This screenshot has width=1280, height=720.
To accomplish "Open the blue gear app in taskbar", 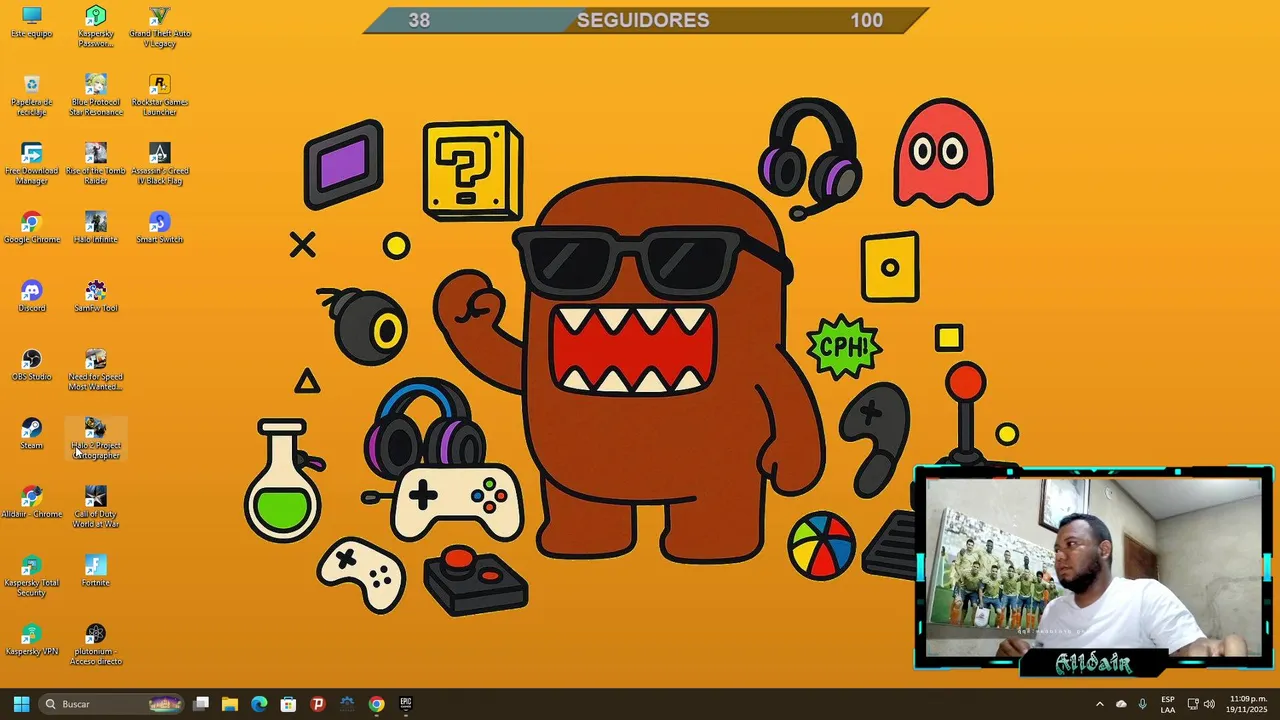I will pos(347,704).
